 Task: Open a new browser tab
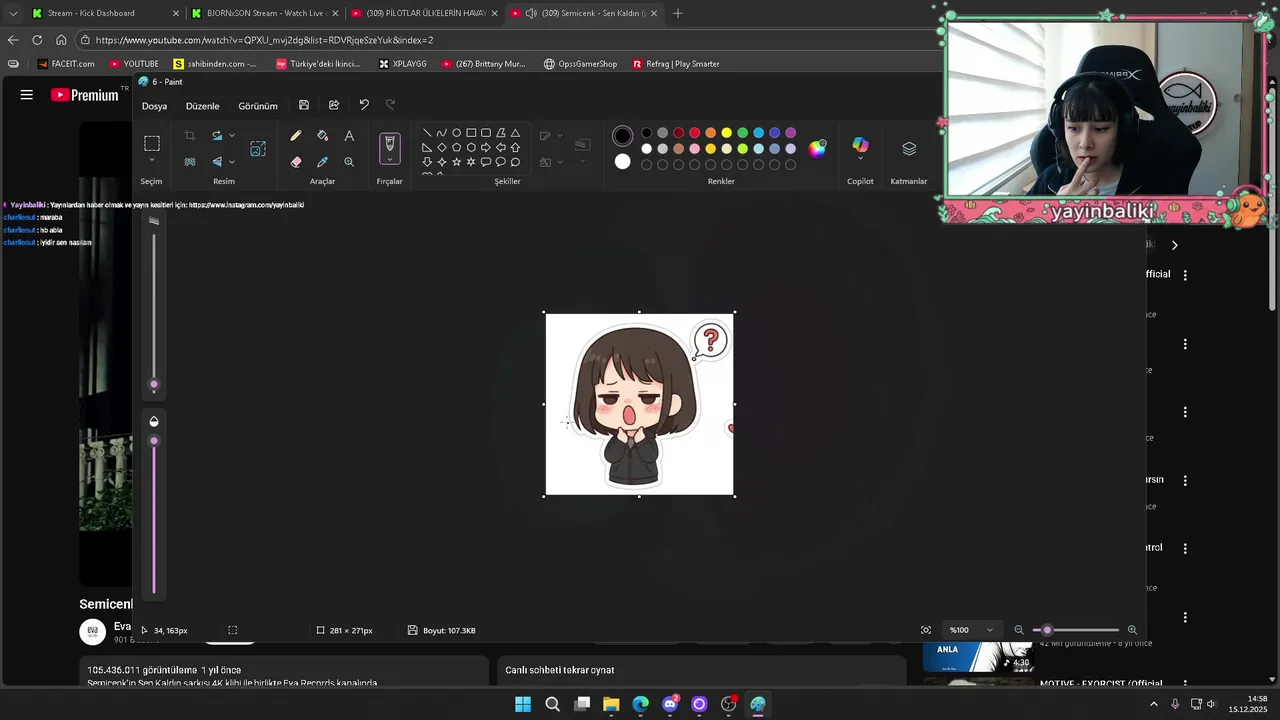pos(677,13)
